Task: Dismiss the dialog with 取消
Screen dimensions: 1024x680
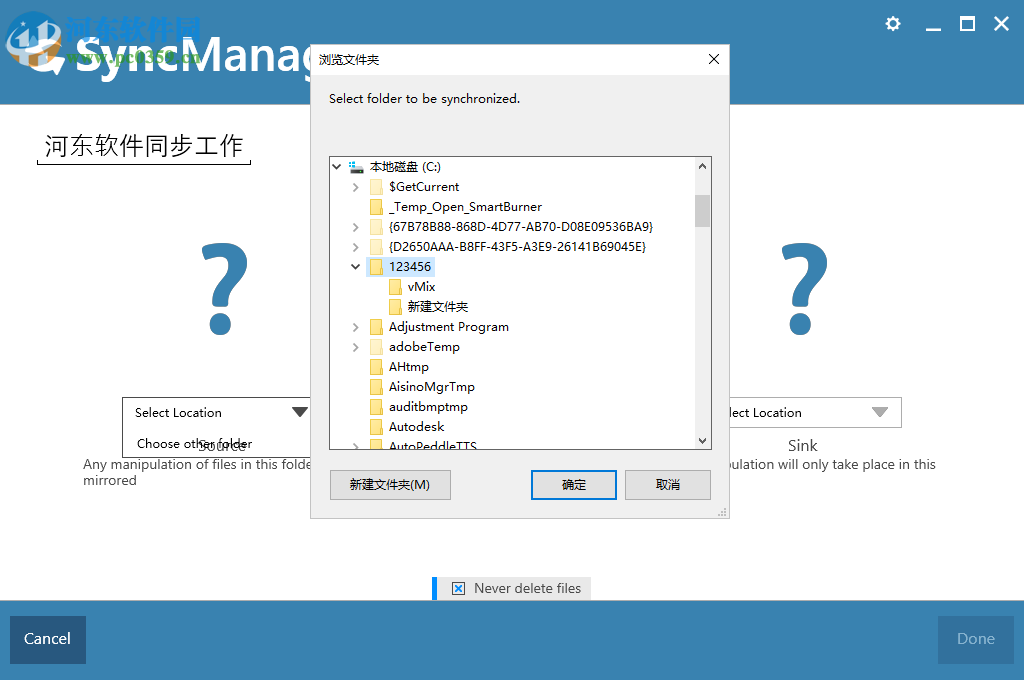Action: 667,484
